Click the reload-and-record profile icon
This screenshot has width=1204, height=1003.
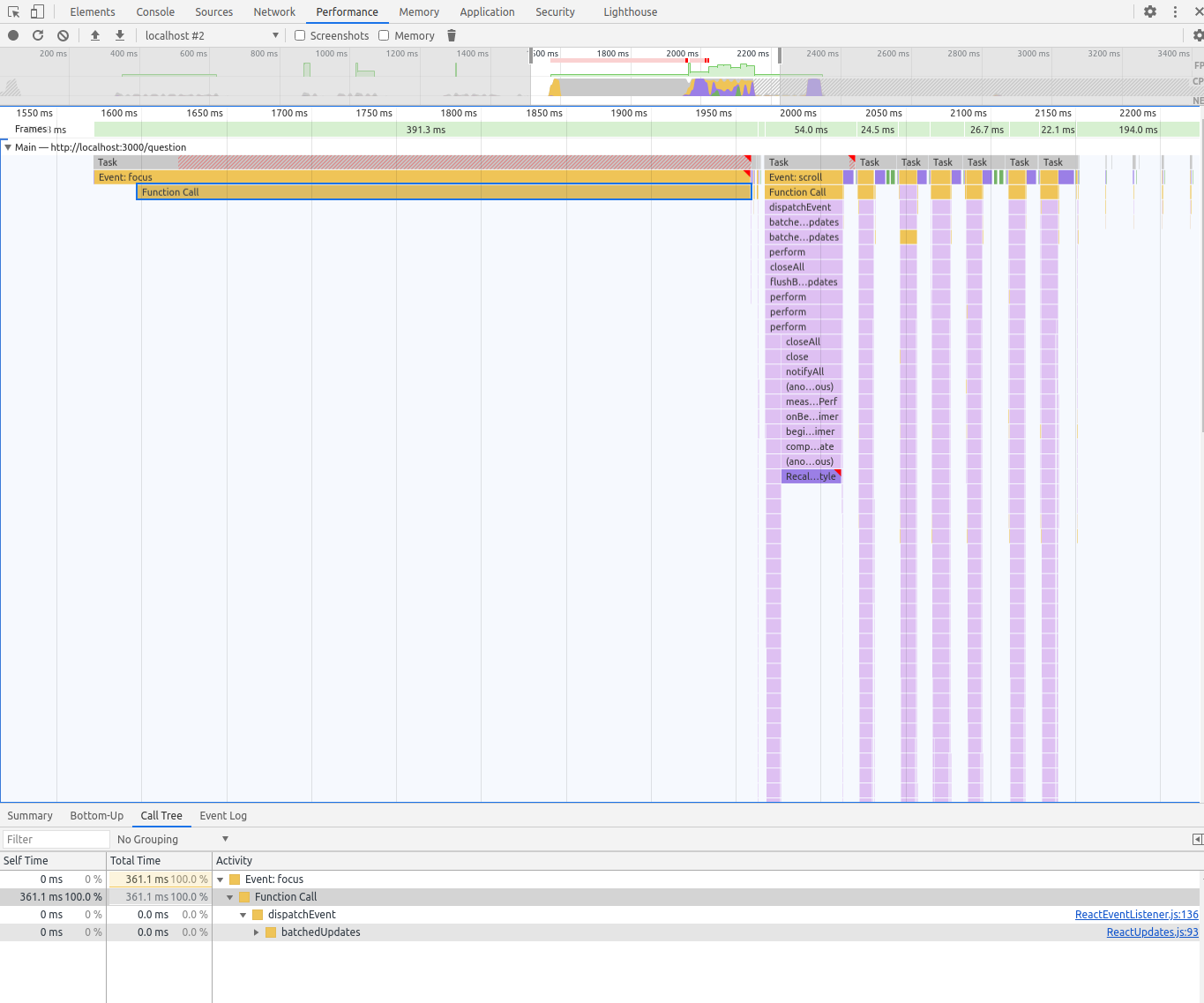pyautogui.click(x=38, y=35)
